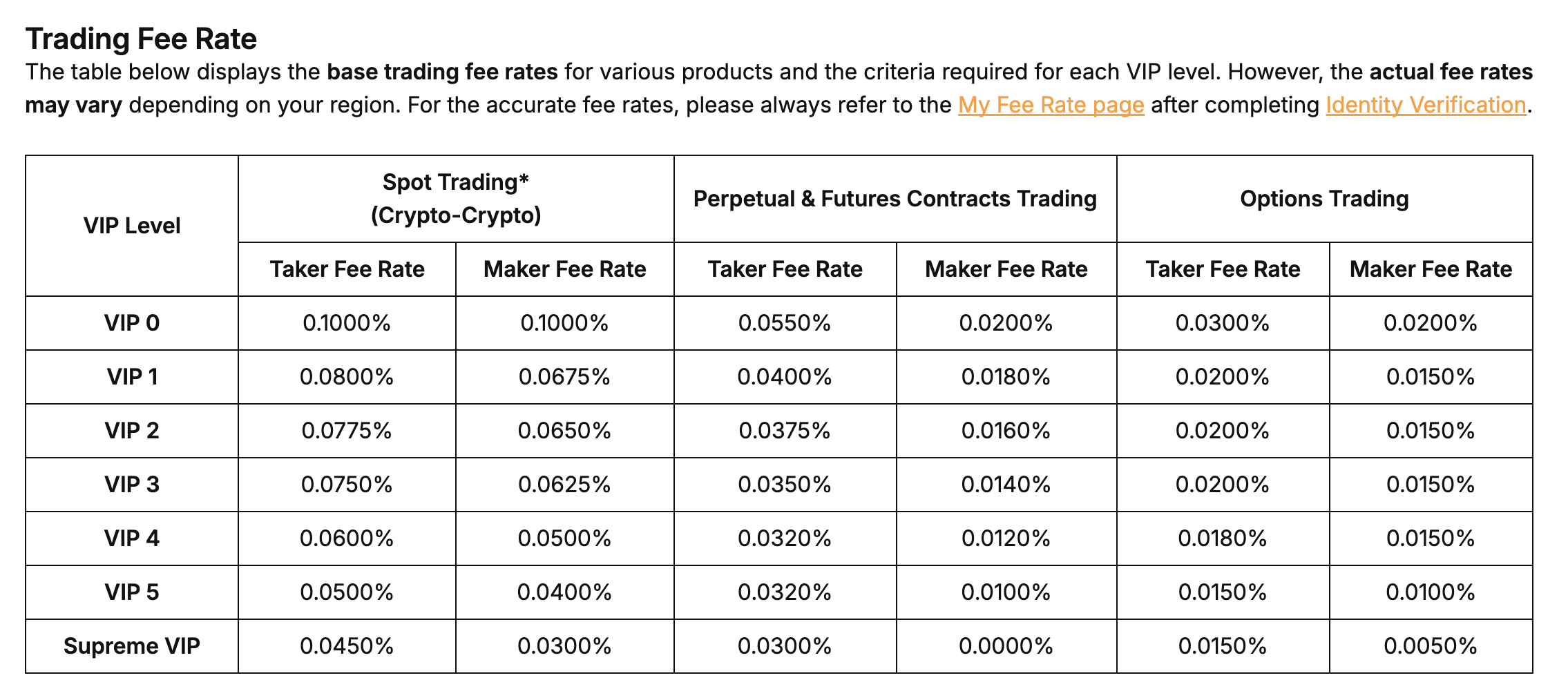The width and height of the screenshot is (1568, 700).
Task: Select the VIP 0 row label
Action: [x=132, y=323]
